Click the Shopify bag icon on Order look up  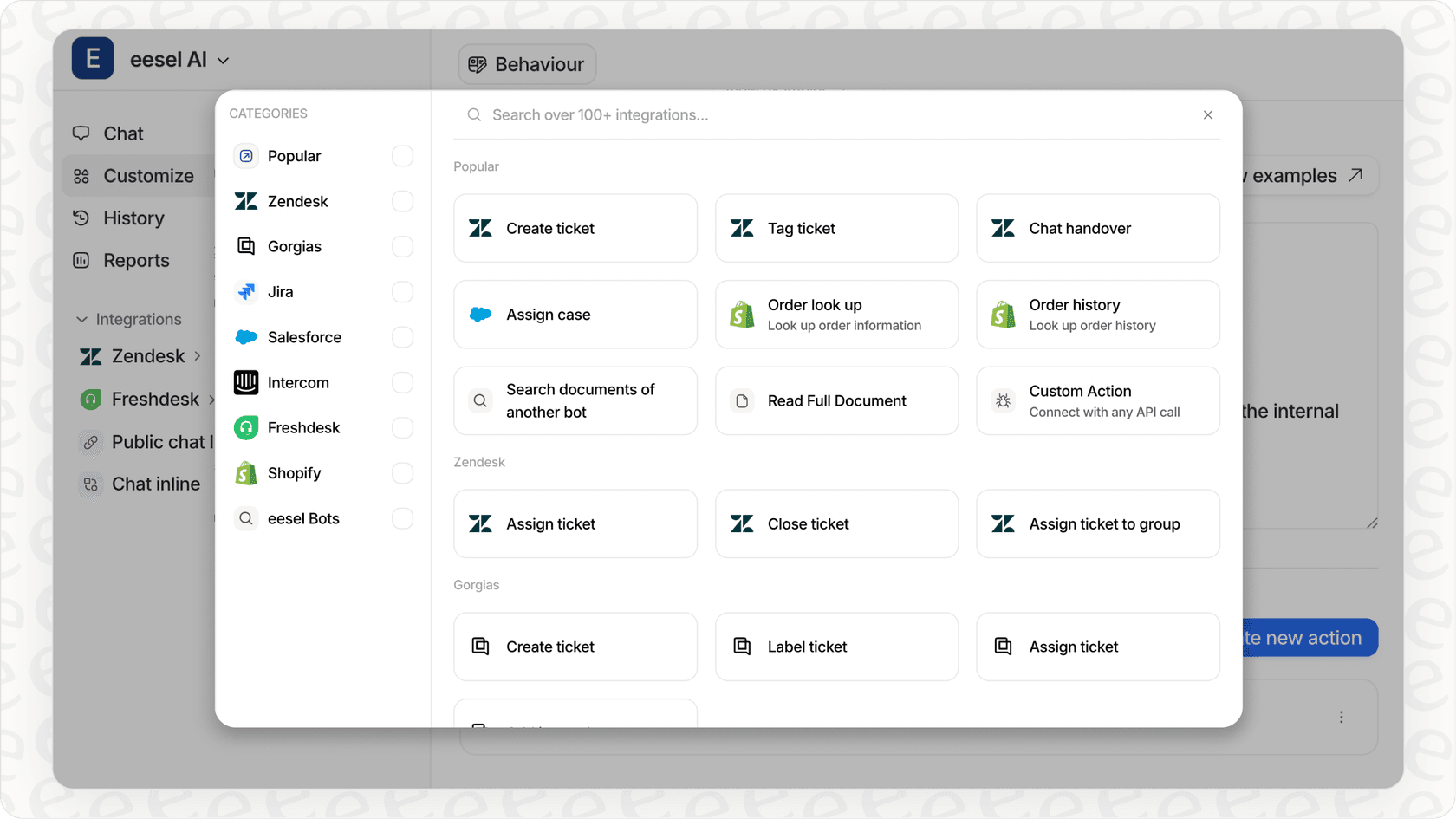point(742,315)
